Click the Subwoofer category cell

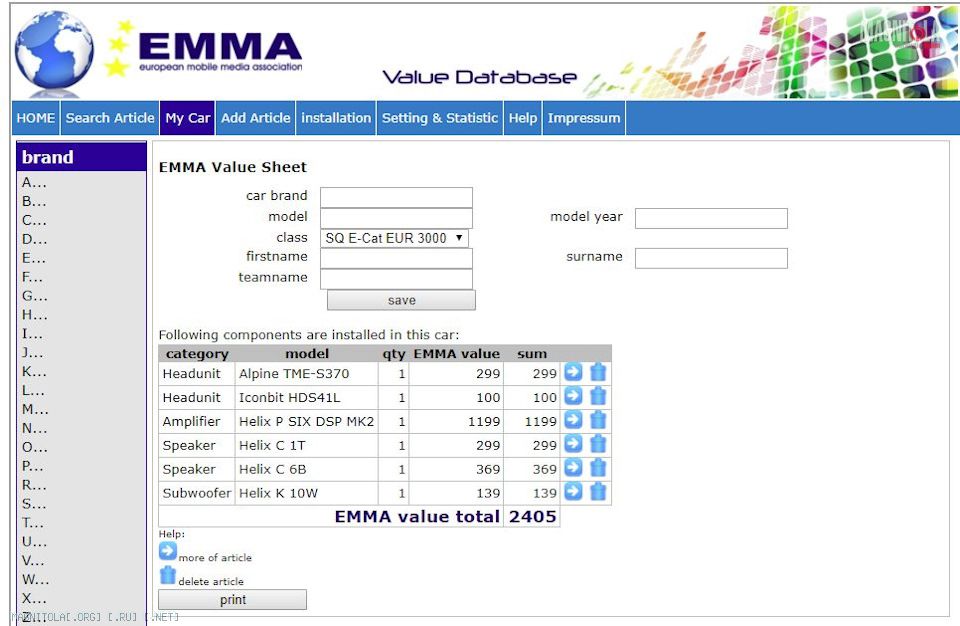pyautogui.click(x=197, y=493)
